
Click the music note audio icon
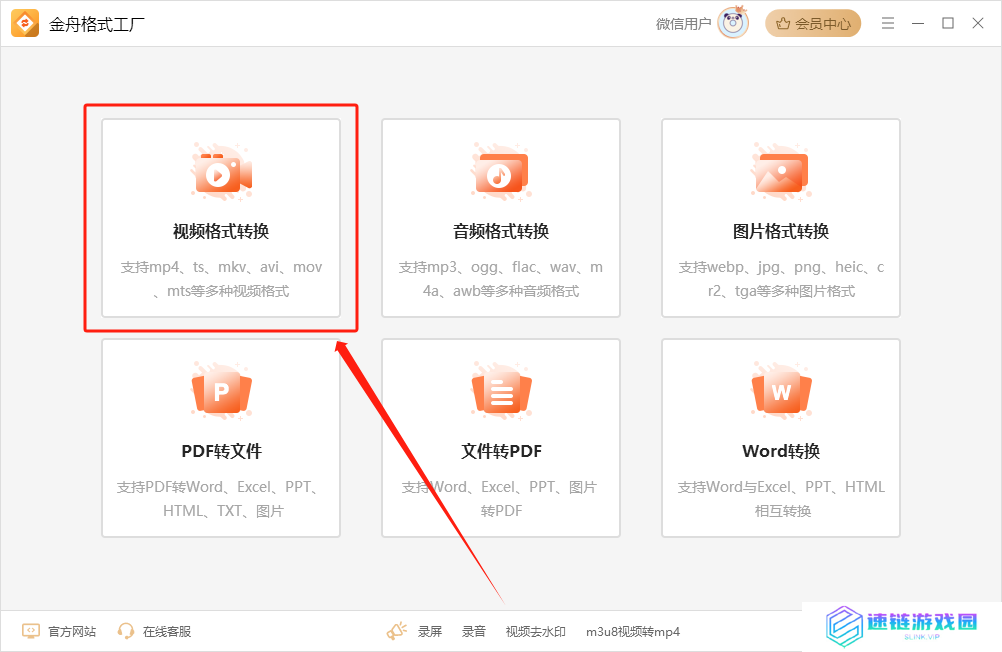(501, 173)
